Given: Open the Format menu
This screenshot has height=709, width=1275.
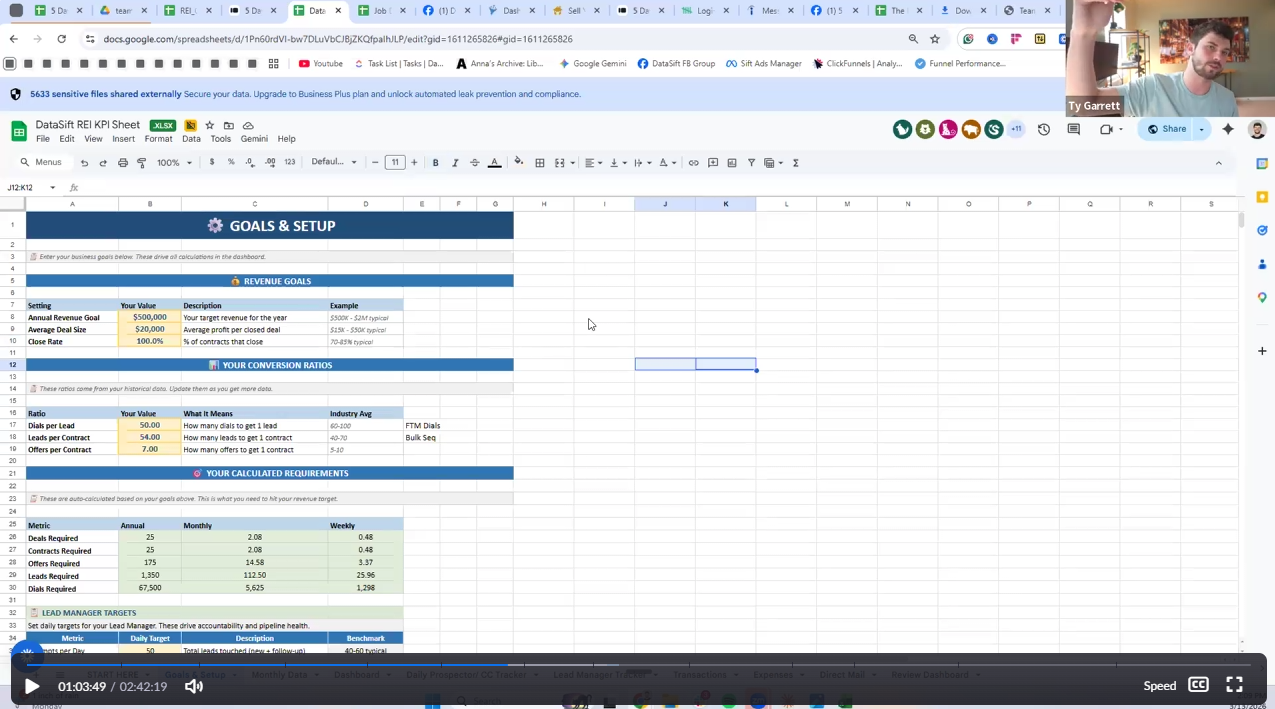Looking at the screenshot, I should (158, 139).
